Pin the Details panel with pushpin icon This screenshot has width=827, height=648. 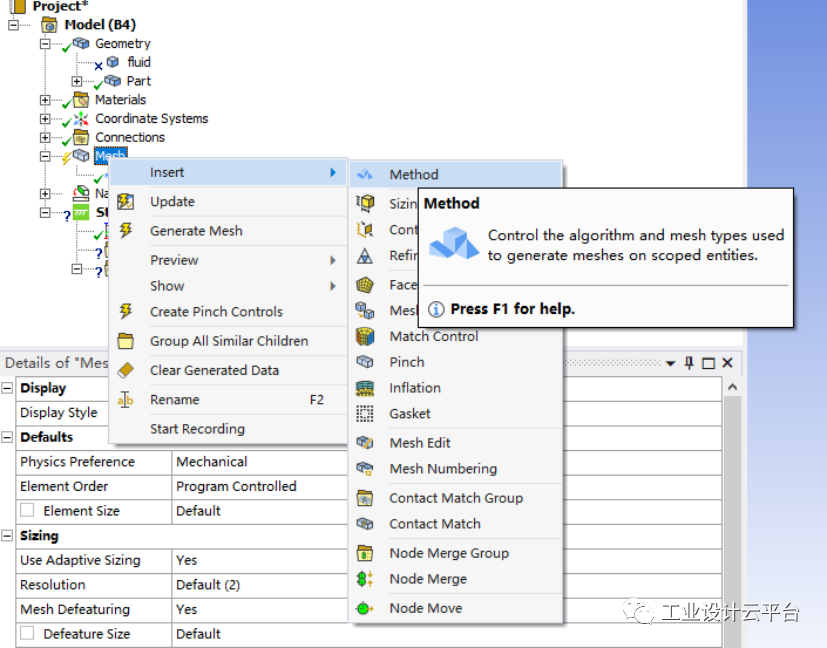tap(689, 363)
